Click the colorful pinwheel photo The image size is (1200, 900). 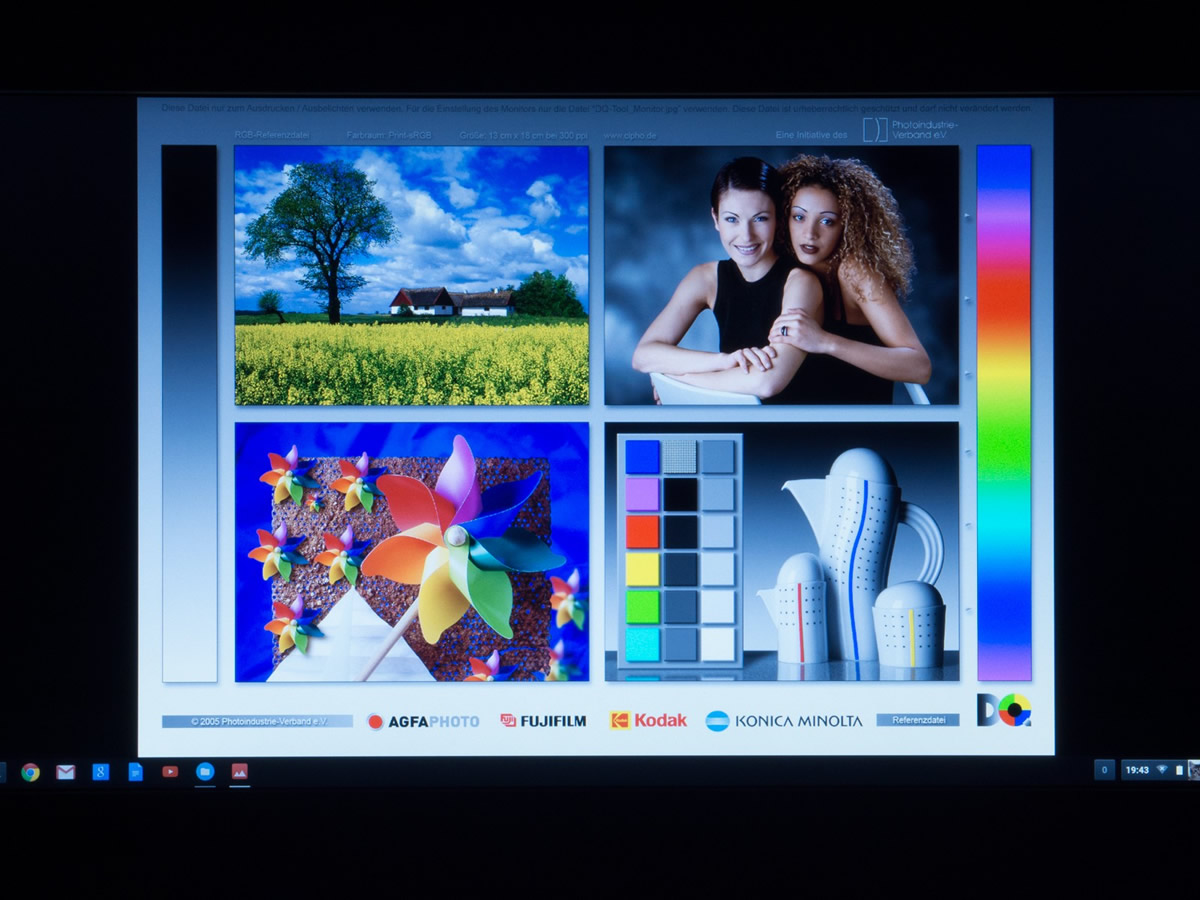coord(411,552)
